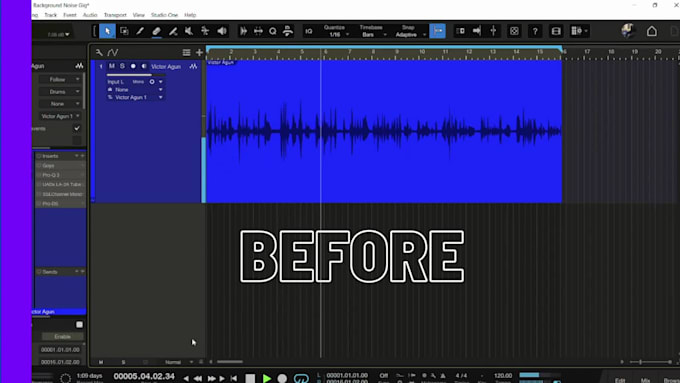Image resolution: width=680 pixels, height=383 pixels.
Task: Open Drums dropdown in inspector
Action: [59, 92]
